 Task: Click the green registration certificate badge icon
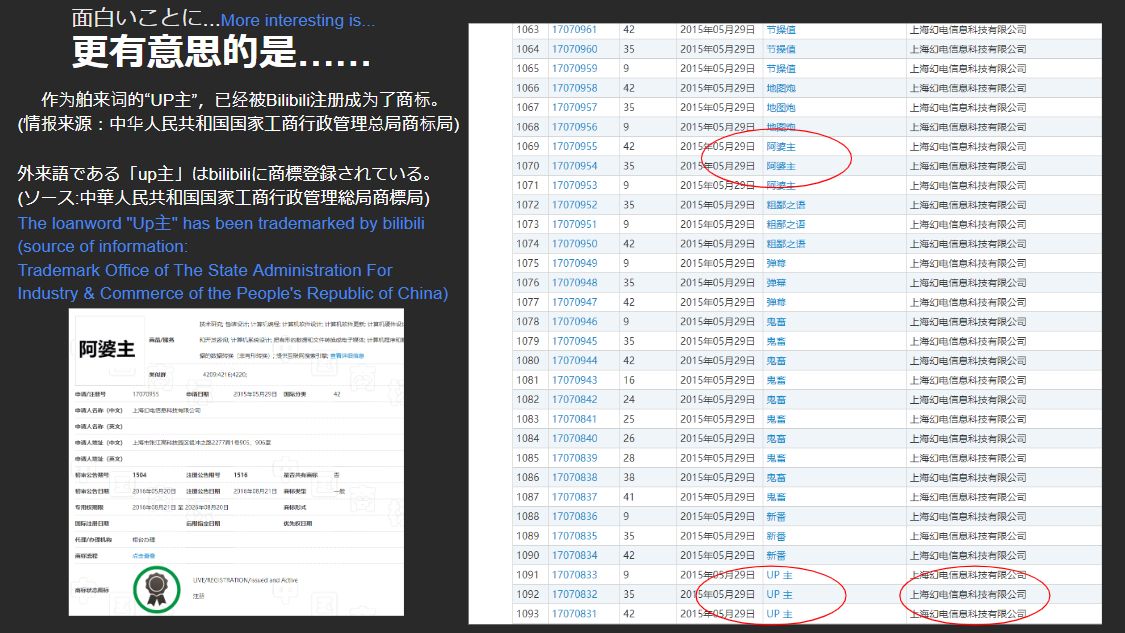(x=156, y=589)
